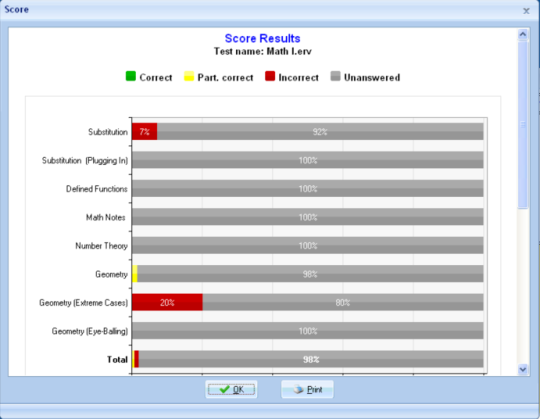The height and width of the screenshot is (419, 540).
Task: Click the red 7% Substitution bar segment
Action: pos(145,132)
